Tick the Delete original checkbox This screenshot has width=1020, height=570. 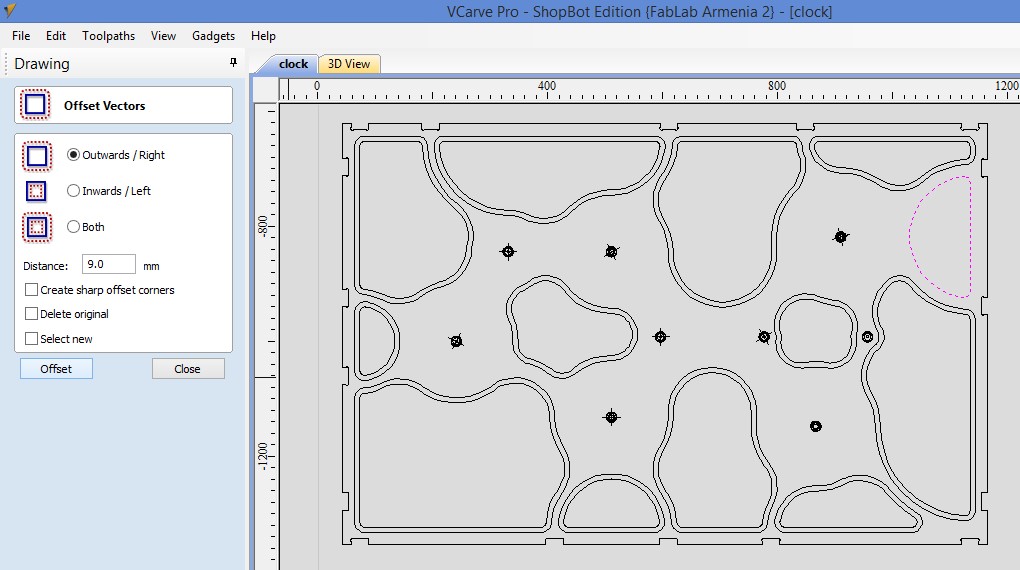(x=31, y=314)
